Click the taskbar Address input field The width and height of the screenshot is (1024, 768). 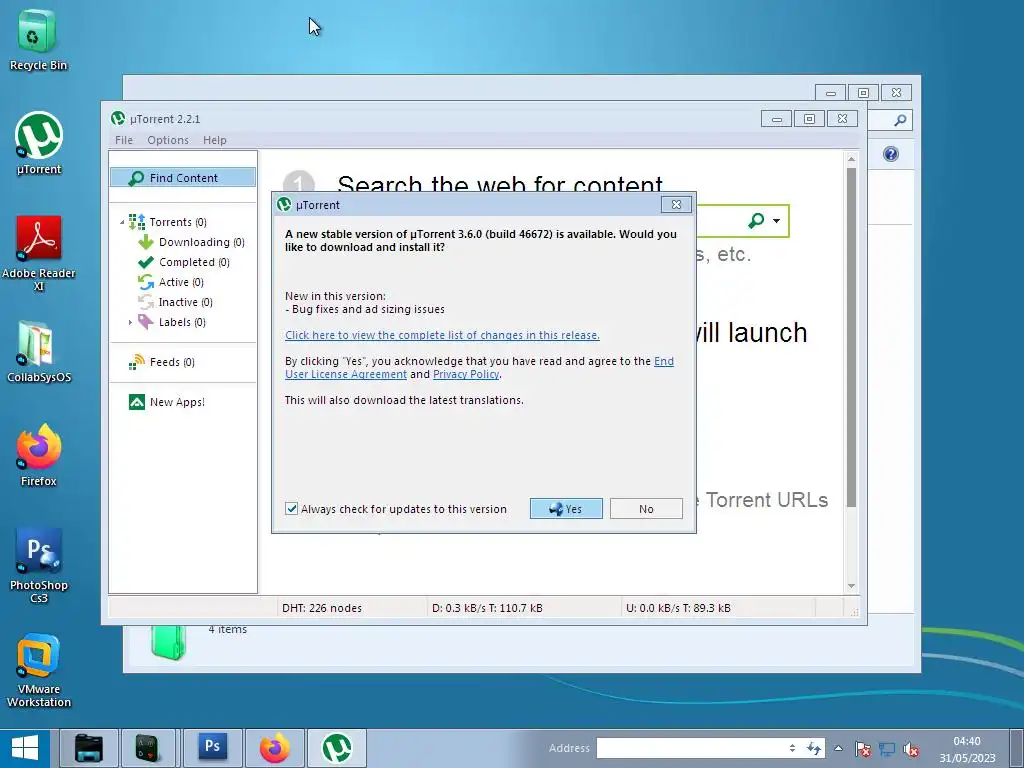coord(691,748)
